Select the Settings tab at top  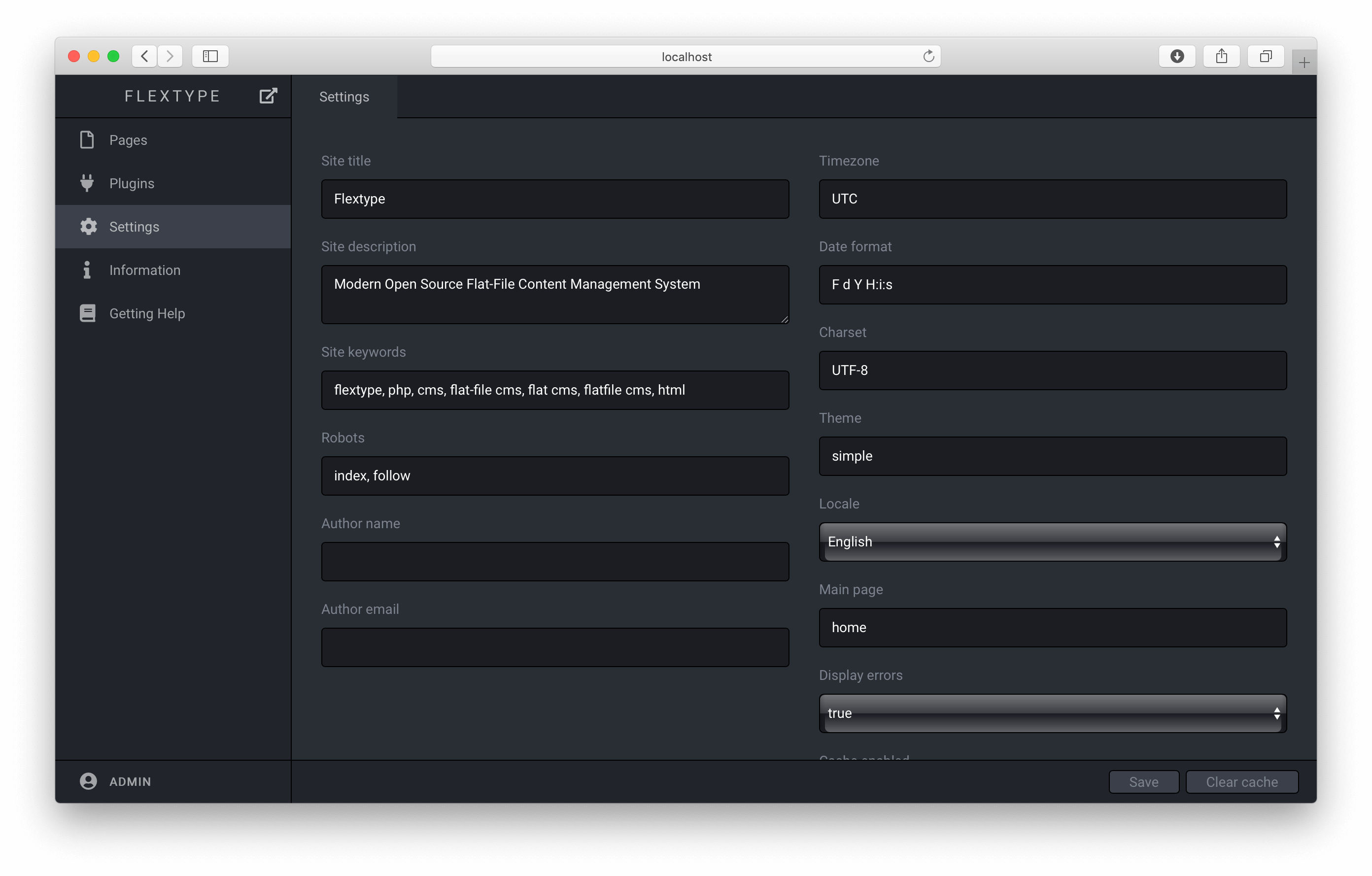click(344, 97)
